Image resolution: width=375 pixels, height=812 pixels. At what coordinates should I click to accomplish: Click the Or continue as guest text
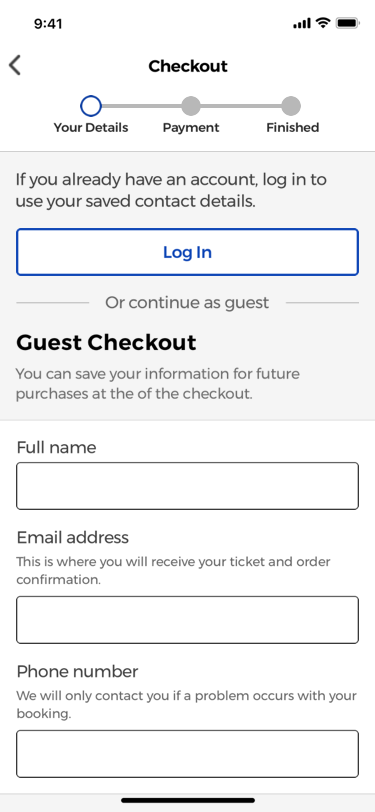[x=187, y=302]
